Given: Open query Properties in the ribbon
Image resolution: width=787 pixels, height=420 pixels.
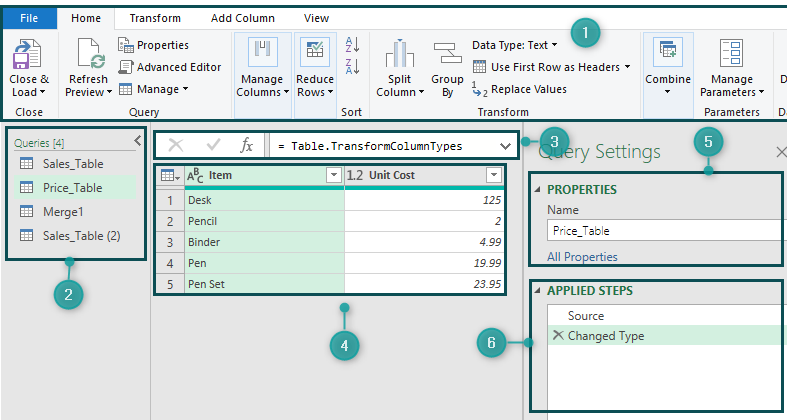Looking at the screenshot, I should click(x=154, y=45).
